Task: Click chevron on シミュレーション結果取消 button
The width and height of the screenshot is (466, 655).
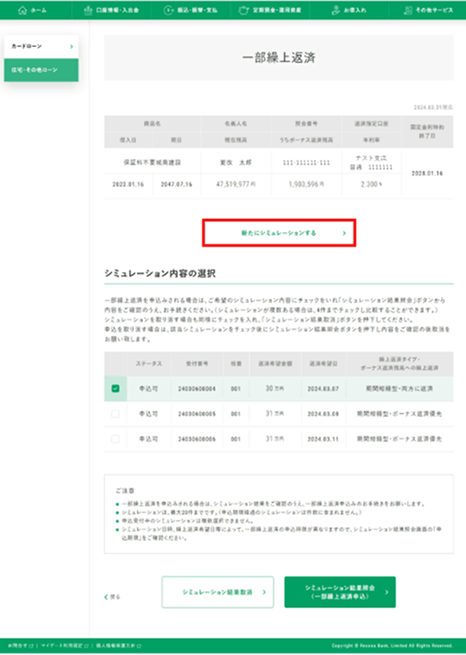Action: click(x=264, y=592)
